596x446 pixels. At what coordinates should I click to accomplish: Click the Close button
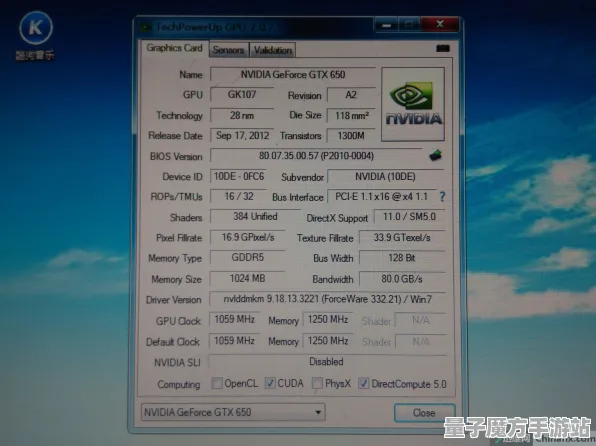point(425,413)
